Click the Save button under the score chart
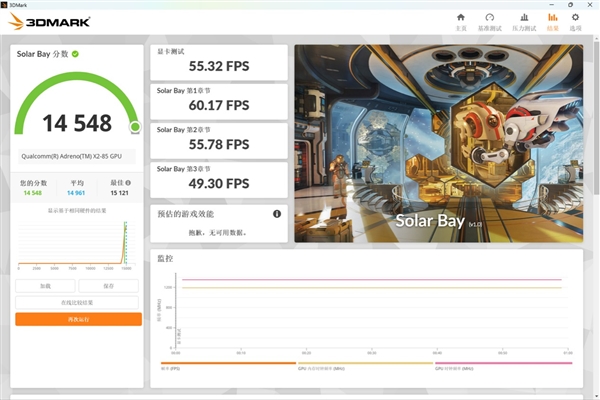The height and width of the screenshot is (400, 600). tap(108, 286)
